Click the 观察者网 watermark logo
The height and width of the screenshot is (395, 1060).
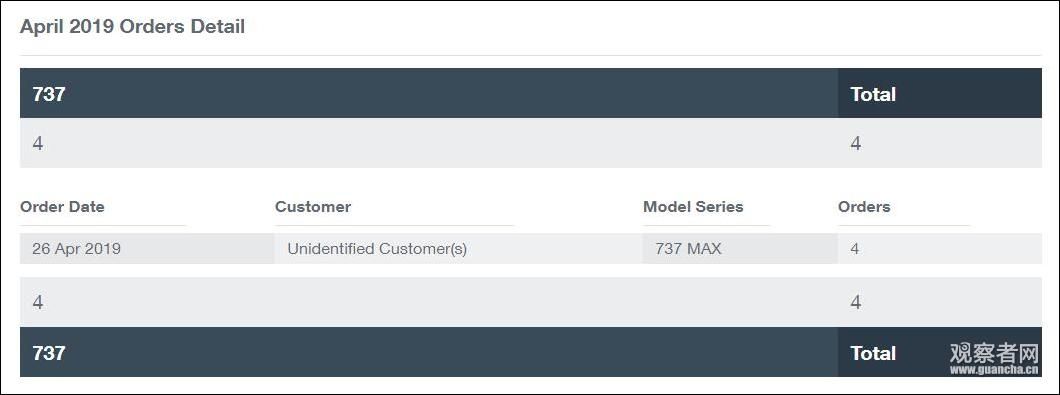pos(993,353)
